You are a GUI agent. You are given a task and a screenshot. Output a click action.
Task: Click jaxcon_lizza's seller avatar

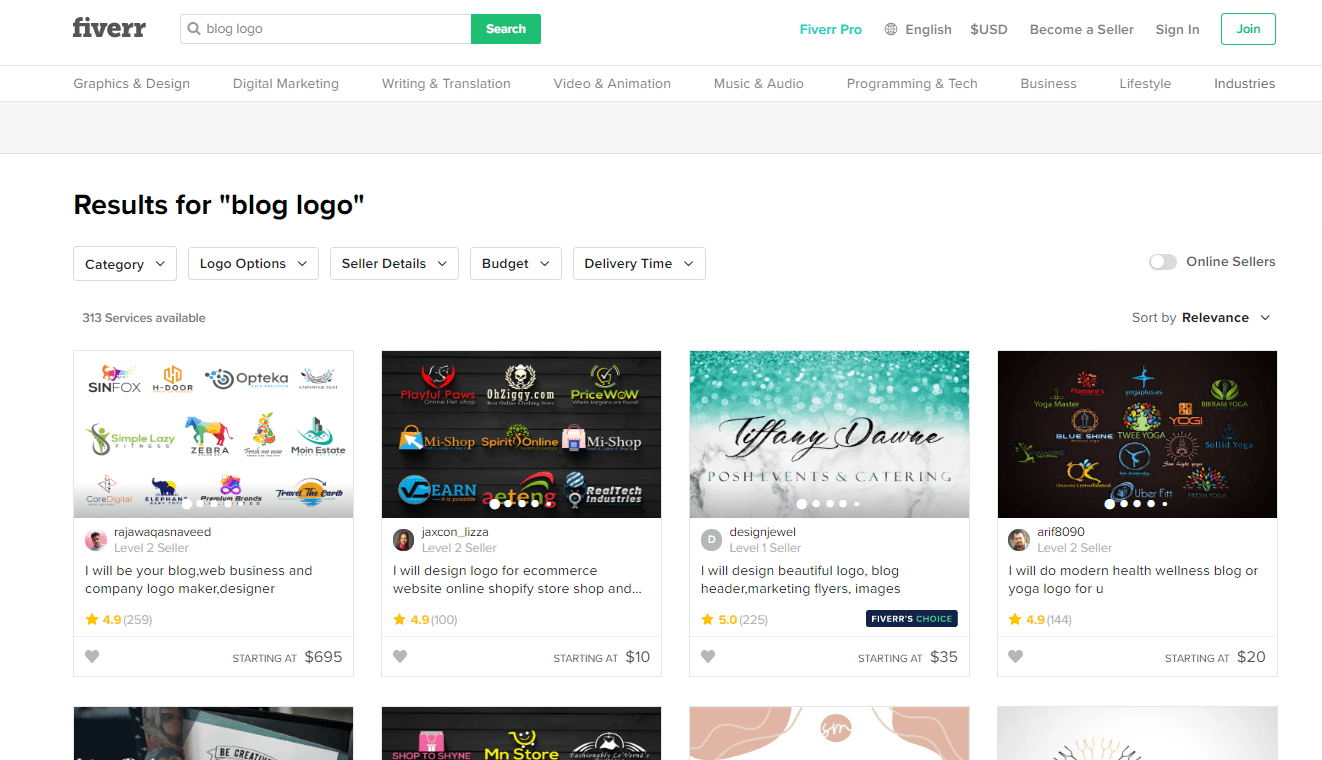pos(404,540)
